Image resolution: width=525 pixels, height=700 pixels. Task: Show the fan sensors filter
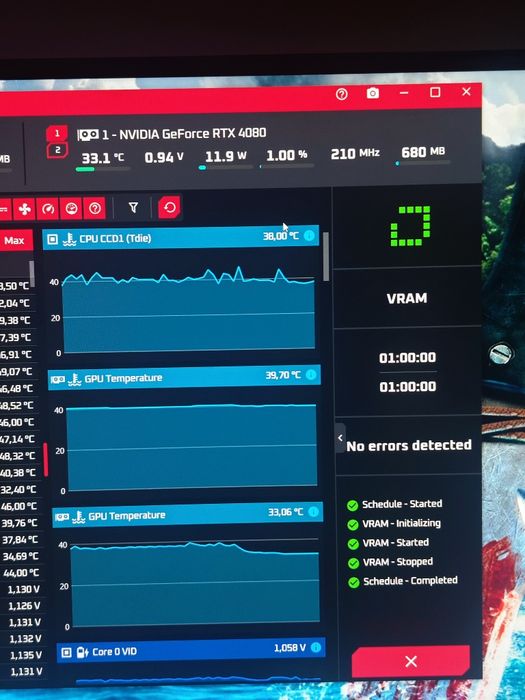(x=24, y=208)
